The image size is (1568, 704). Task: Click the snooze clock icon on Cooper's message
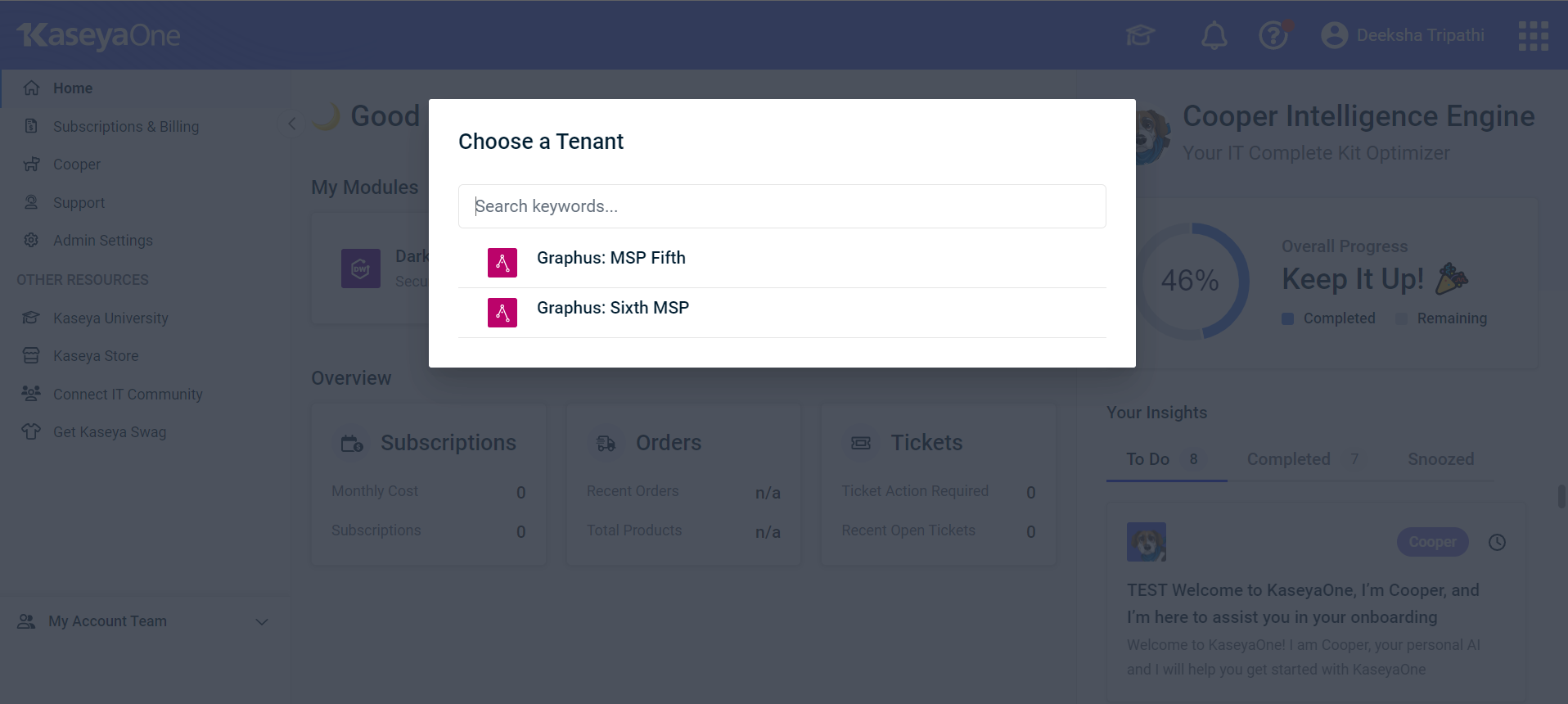coord(1498,542)
